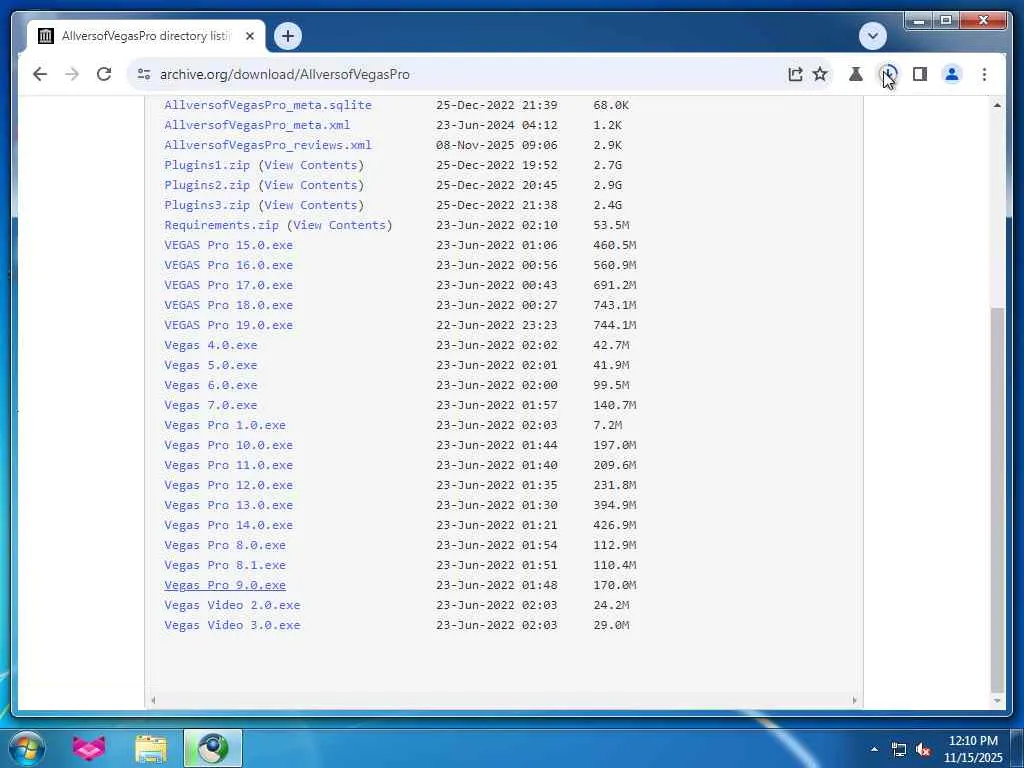Screen dimensions: 1024x768
Task: Click the forward navigation arrow
Action: tap(72, 74)
